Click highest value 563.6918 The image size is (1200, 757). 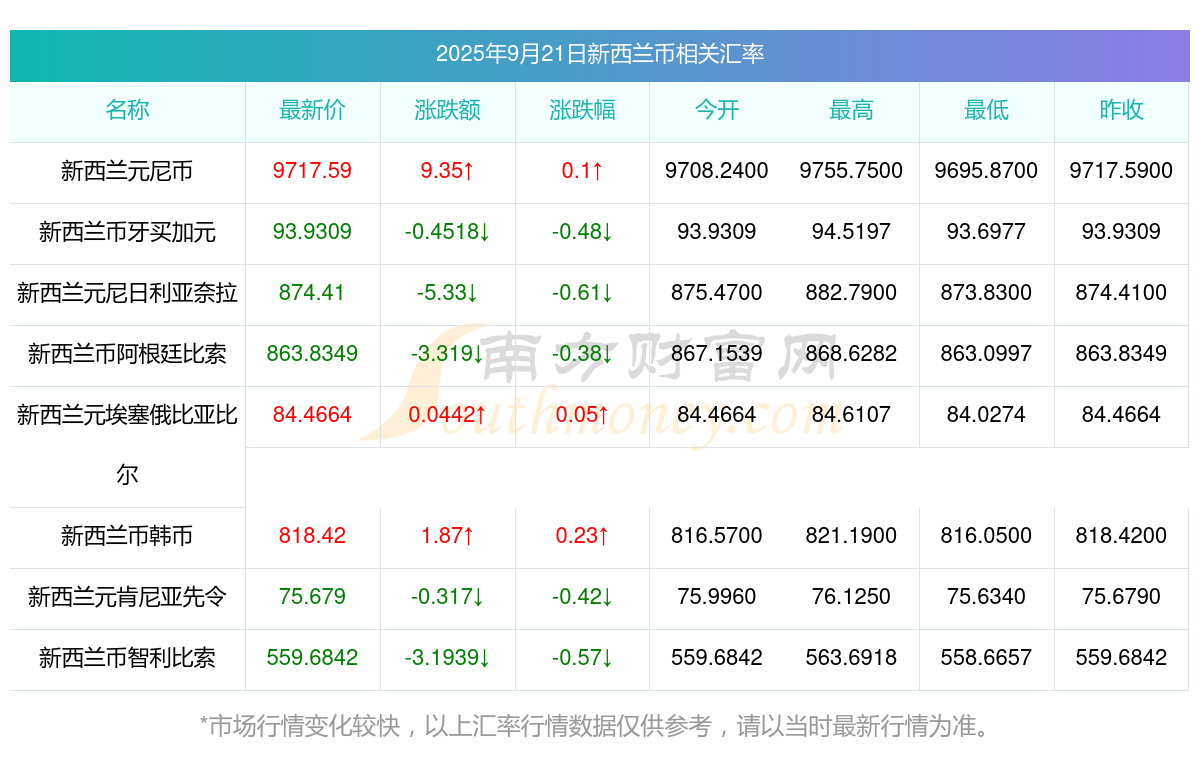[x=851, y=658]
